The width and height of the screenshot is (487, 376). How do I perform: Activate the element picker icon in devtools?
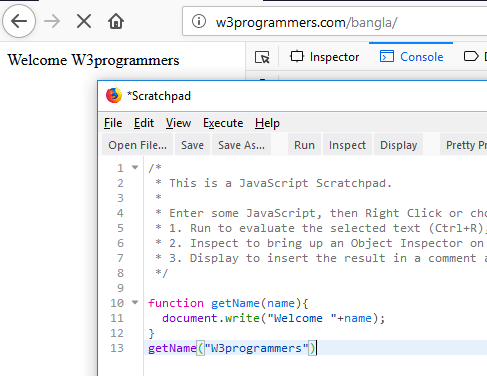tap(262, 57)
